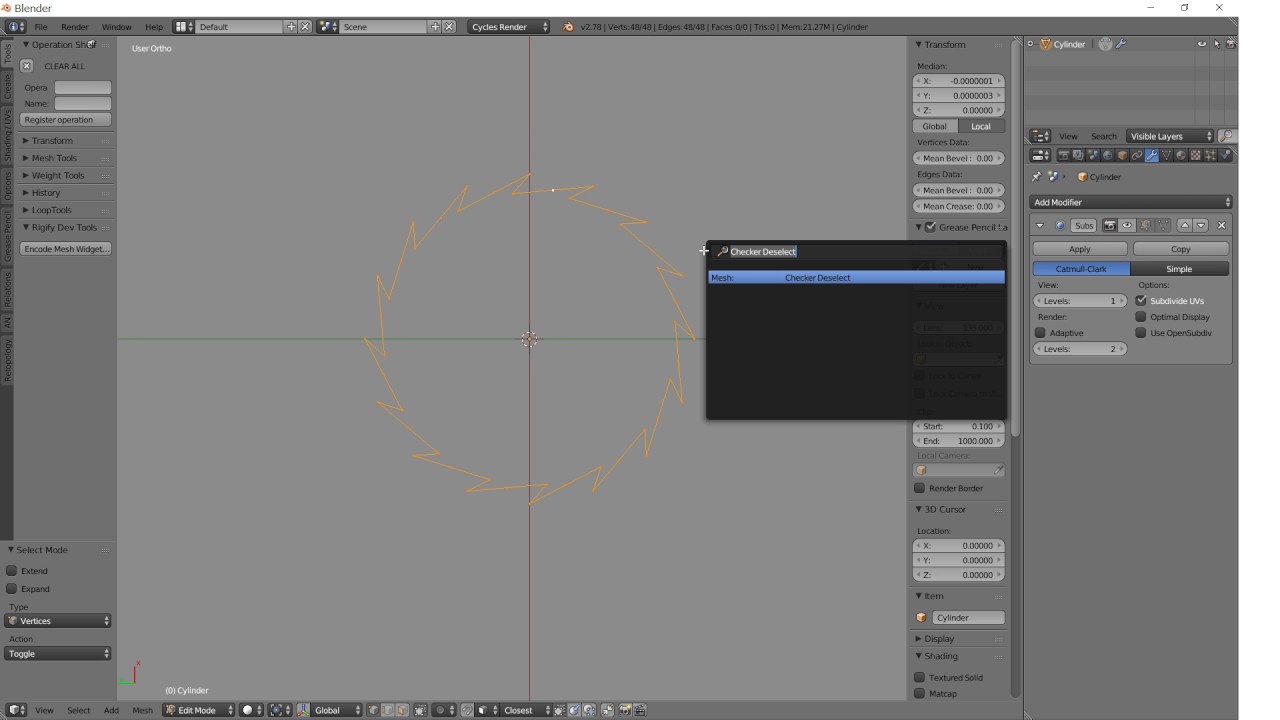Add a new screen layout with plus icon
This screenshot has width=1280, height=720.
point(291,27)
